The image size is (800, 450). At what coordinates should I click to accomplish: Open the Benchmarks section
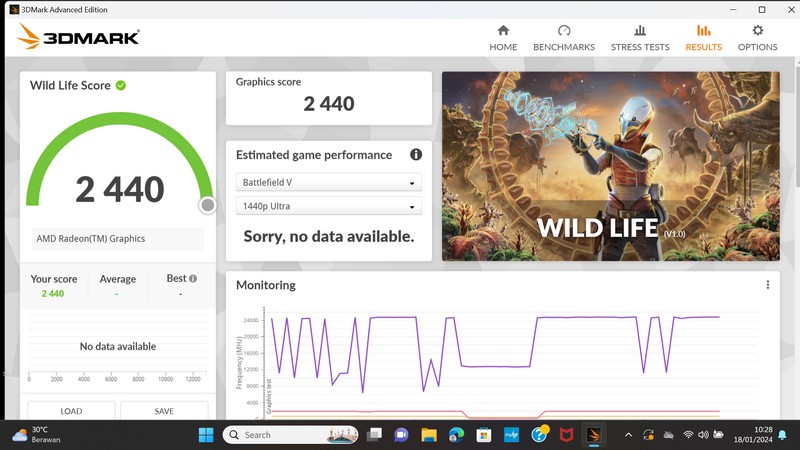[564, 38]
